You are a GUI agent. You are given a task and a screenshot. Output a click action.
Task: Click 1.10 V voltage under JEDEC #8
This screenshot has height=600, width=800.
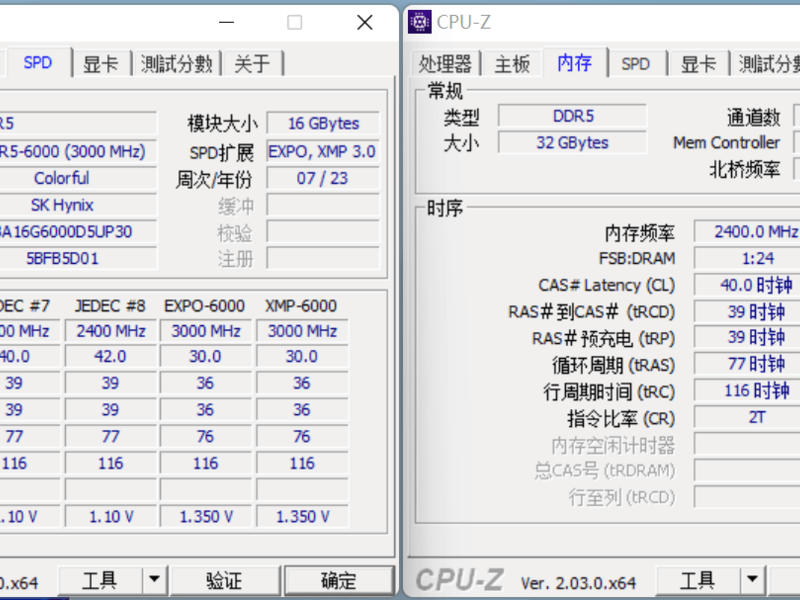tap(111, 517)
